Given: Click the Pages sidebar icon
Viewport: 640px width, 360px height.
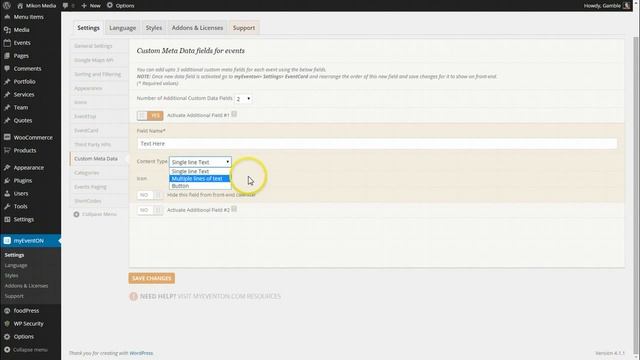Looking at the screenshot, I should point(7,56).
